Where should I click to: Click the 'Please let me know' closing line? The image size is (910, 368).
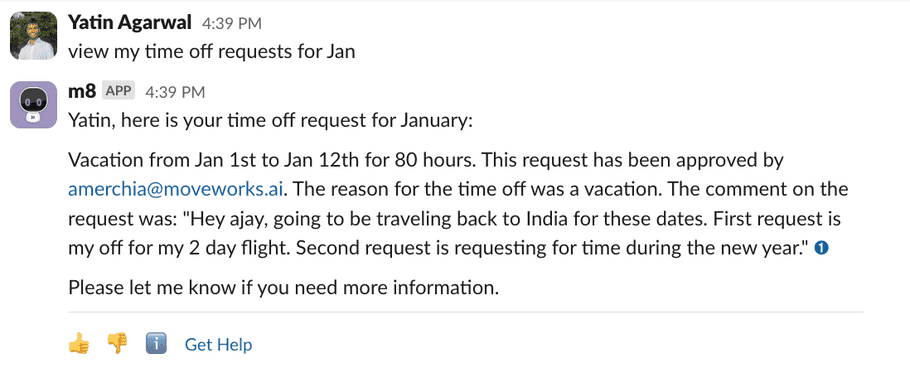[283, 287]
